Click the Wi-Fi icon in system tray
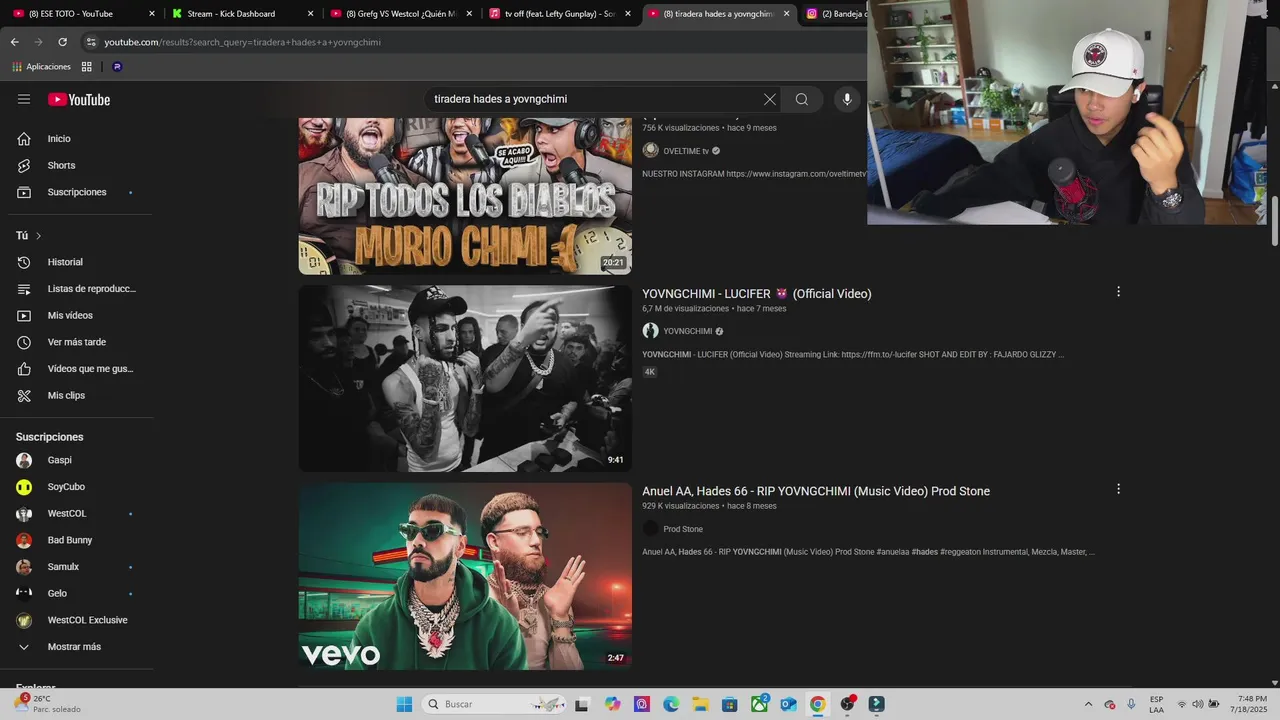 1182,704
